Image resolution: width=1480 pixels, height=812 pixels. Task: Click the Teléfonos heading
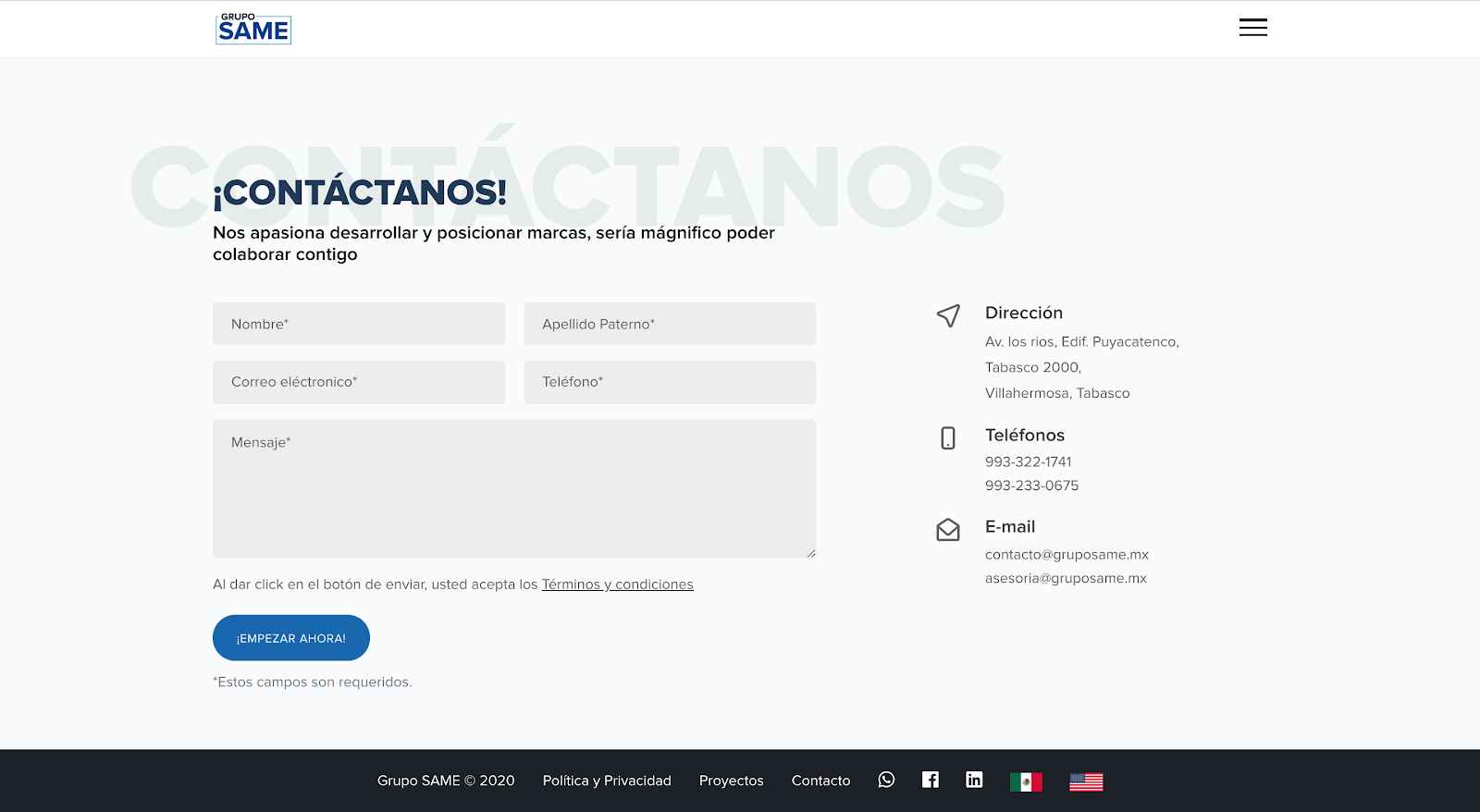[1025, 435]
